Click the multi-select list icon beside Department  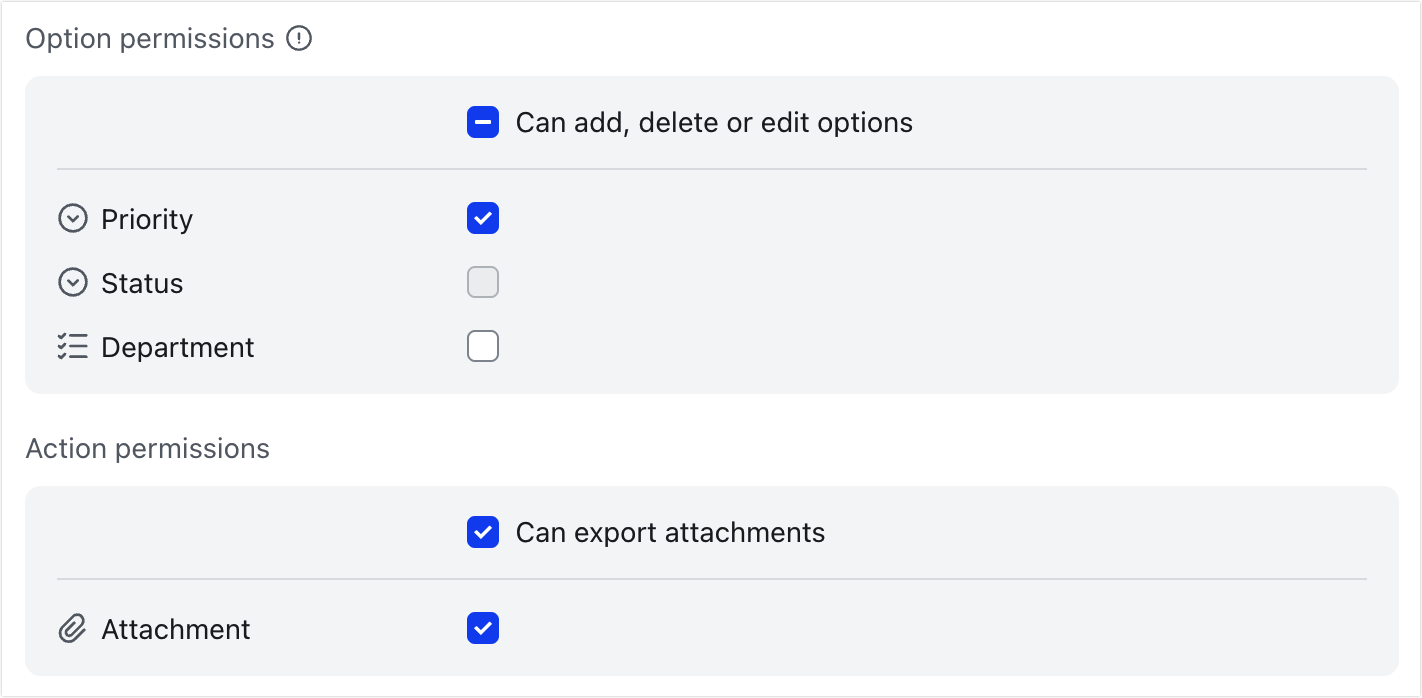[x=73, y=346]
